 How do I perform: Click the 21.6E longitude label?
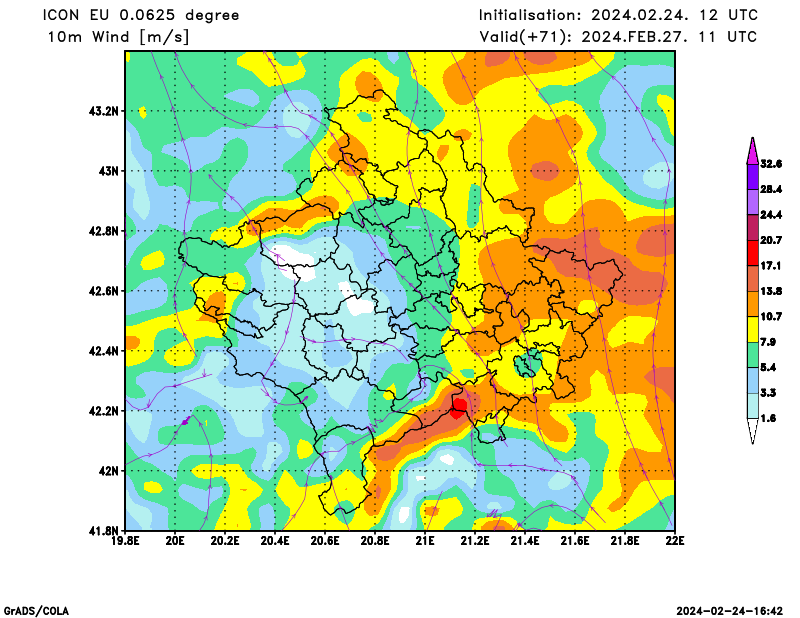pyautogui.click(x=575, y=540)
